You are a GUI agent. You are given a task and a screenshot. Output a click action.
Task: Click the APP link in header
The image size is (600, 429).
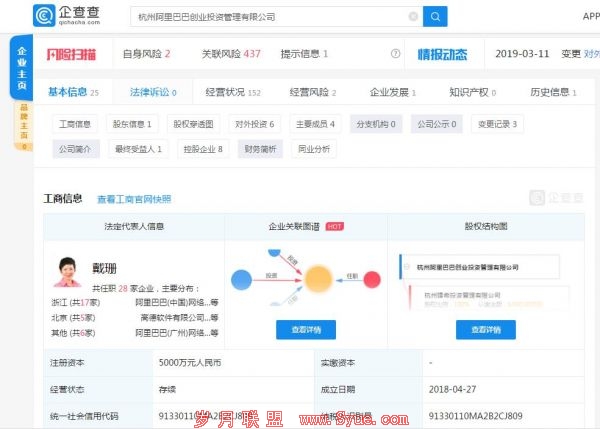[591, 16]
